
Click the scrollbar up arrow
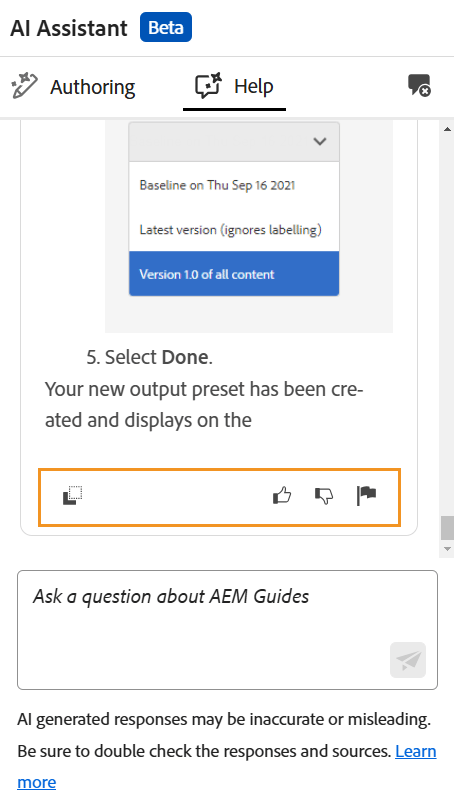click(x=447, y=129)
